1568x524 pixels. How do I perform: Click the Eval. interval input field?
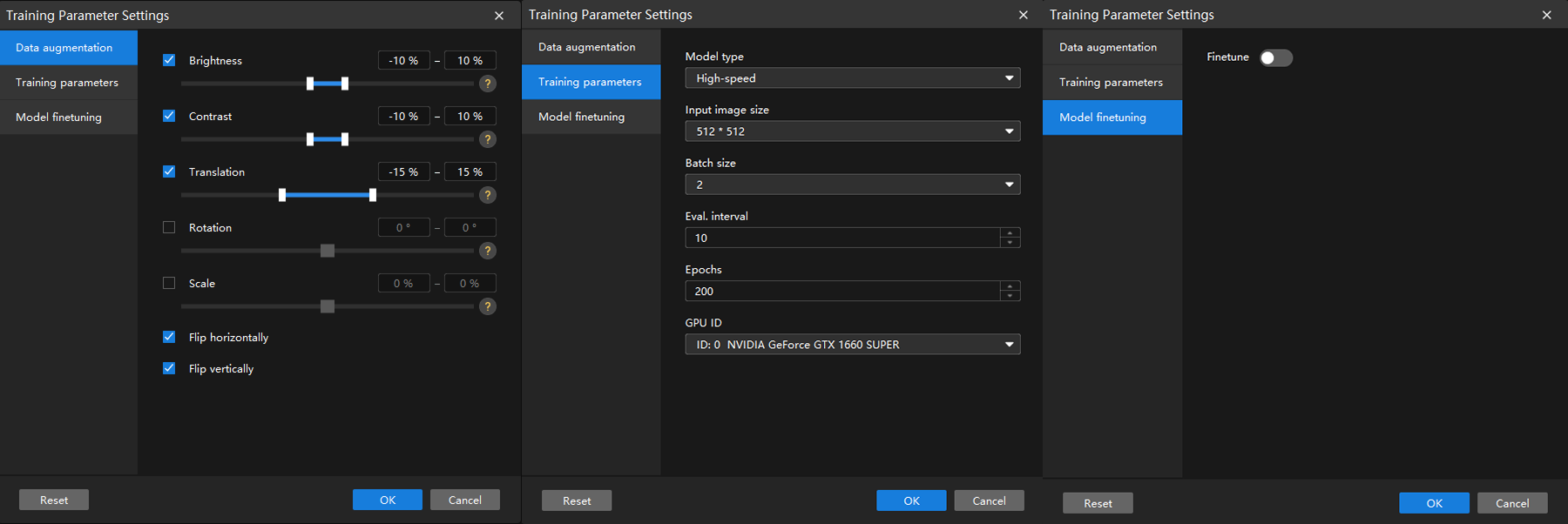coord(842,238)
